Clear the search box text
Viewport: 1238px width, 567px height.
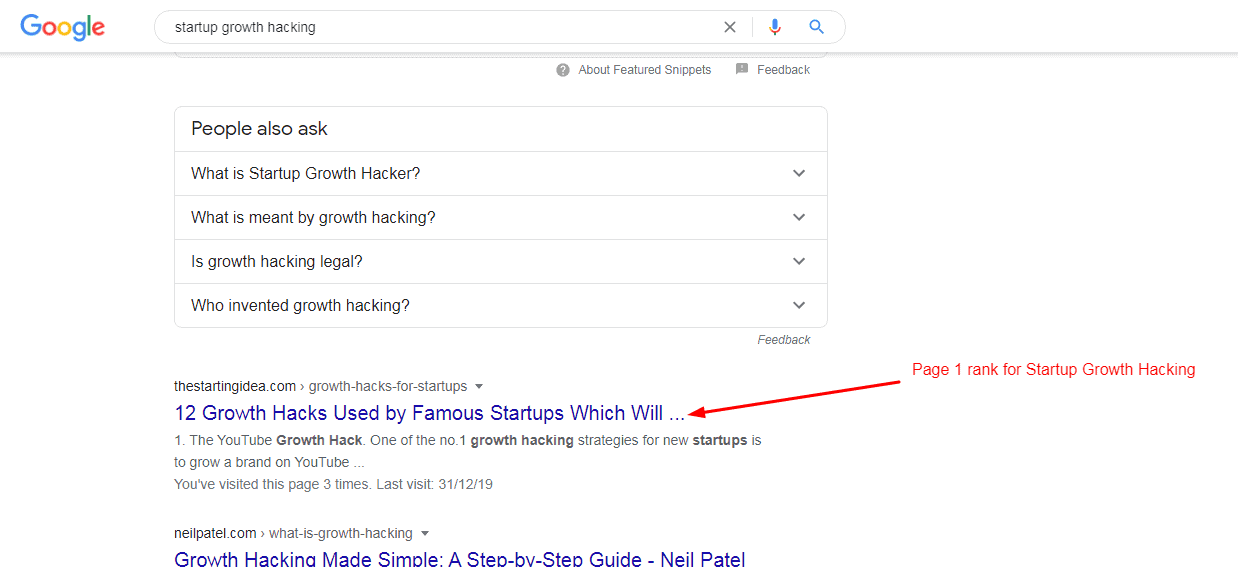(x=730, y=27)
